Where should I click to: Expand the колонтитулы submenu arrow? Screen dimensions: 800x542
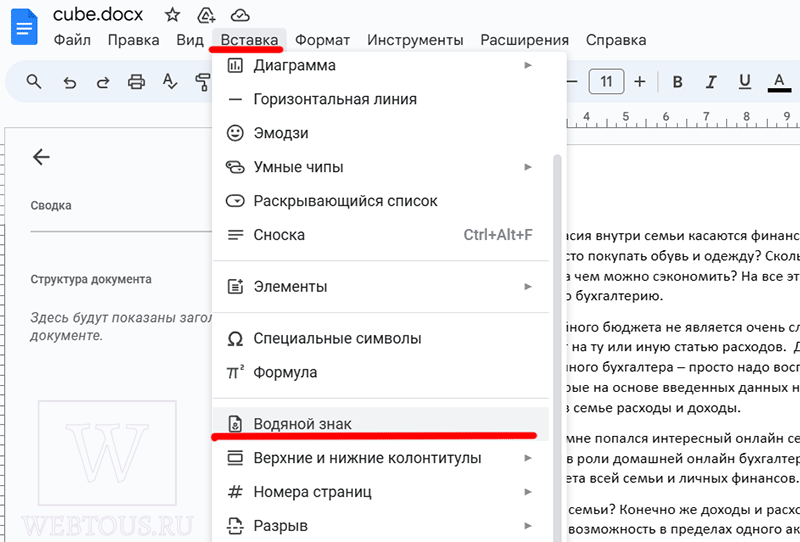[528, 458]
